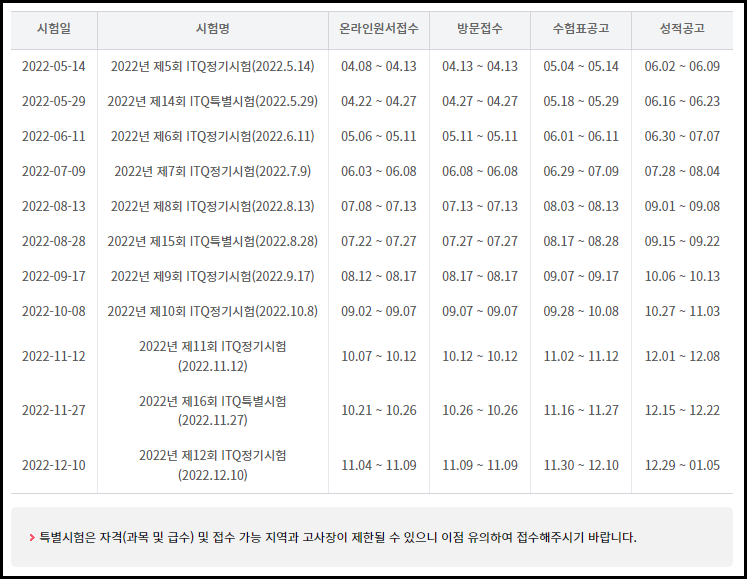Click 2022년 제15회 ITQ특별시험 exam name
The width and height of the screenshot is (747, 579).
pyautogui.click(x=212, y=241)
